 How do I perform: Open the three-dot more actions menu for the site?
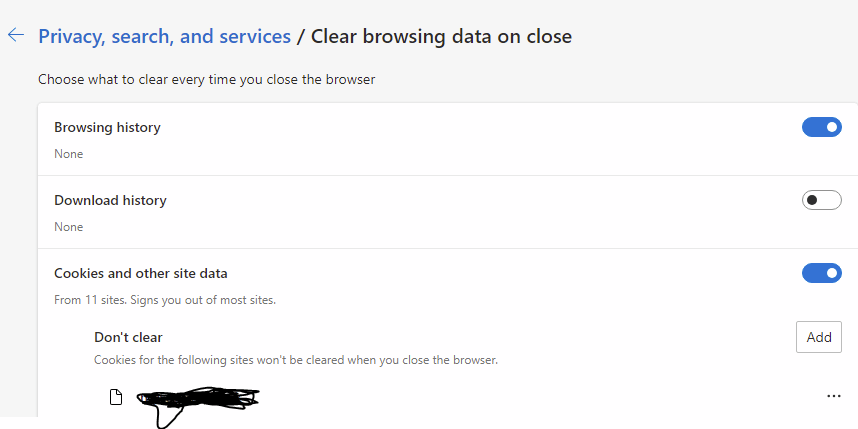[833, 396]
